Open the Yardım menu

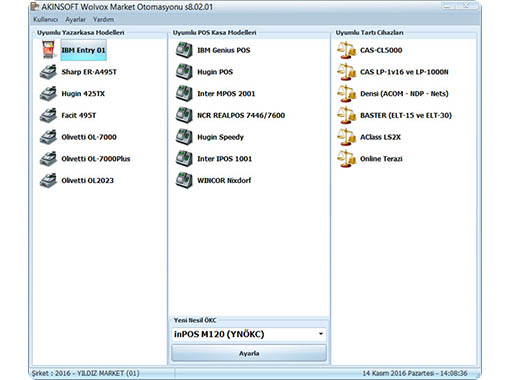pos(103,19)
